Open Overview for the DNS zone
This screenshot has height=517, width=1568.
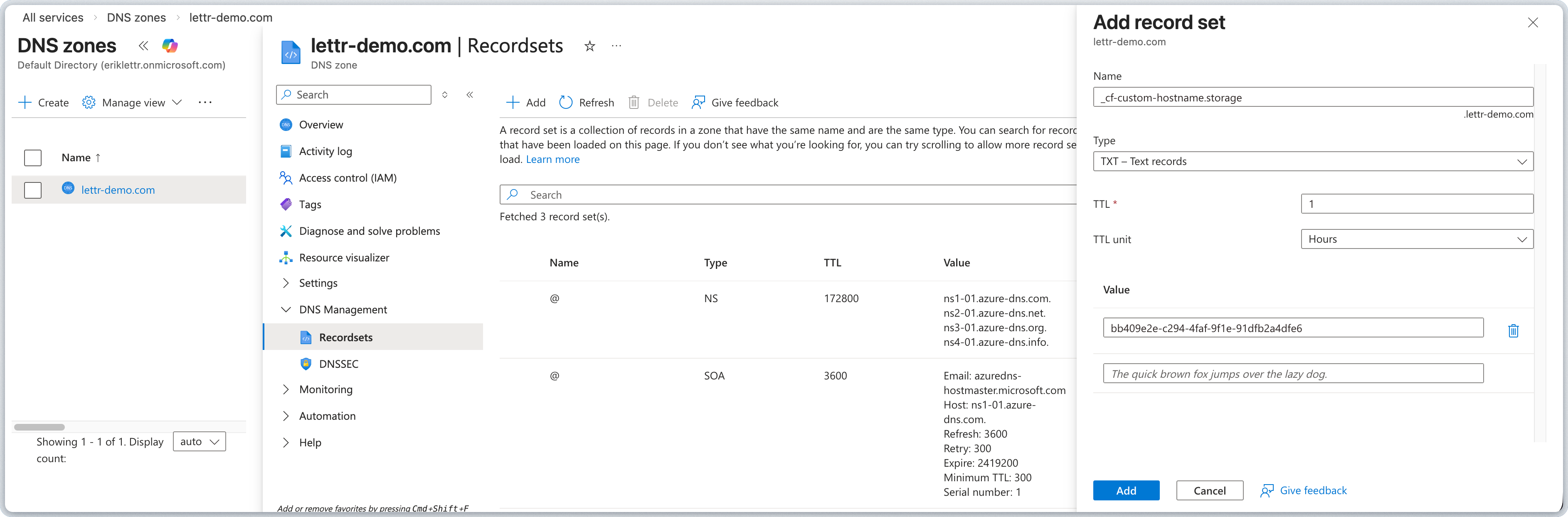(321, 124)
